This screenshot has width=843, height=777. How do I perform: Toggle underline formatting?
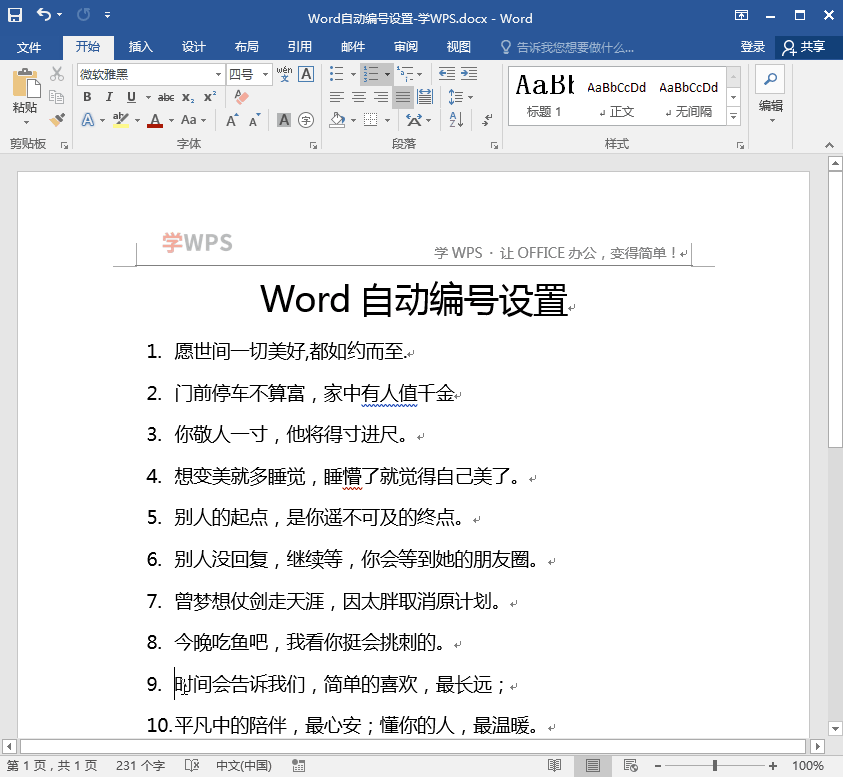tap(131, 96)
